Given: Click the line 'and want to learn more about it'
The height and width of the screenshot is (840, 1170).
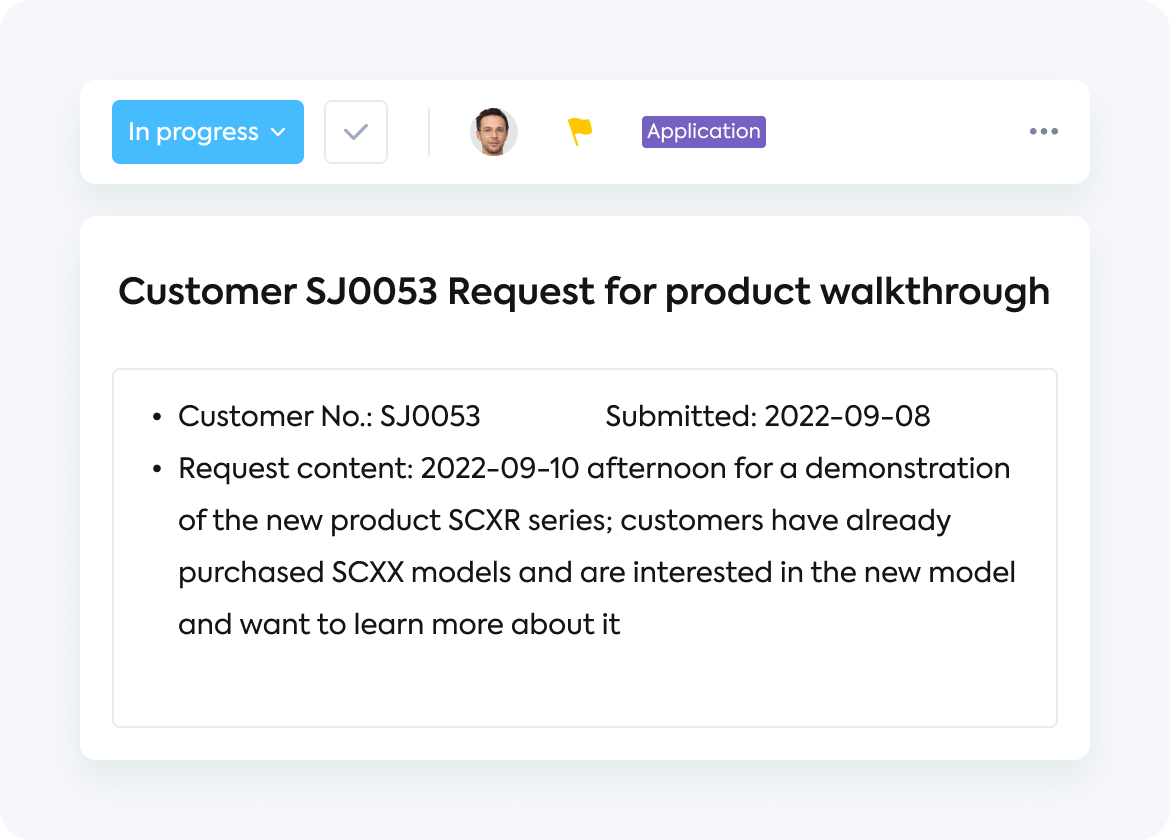Looking at the screenshot, I should [399, 624].
